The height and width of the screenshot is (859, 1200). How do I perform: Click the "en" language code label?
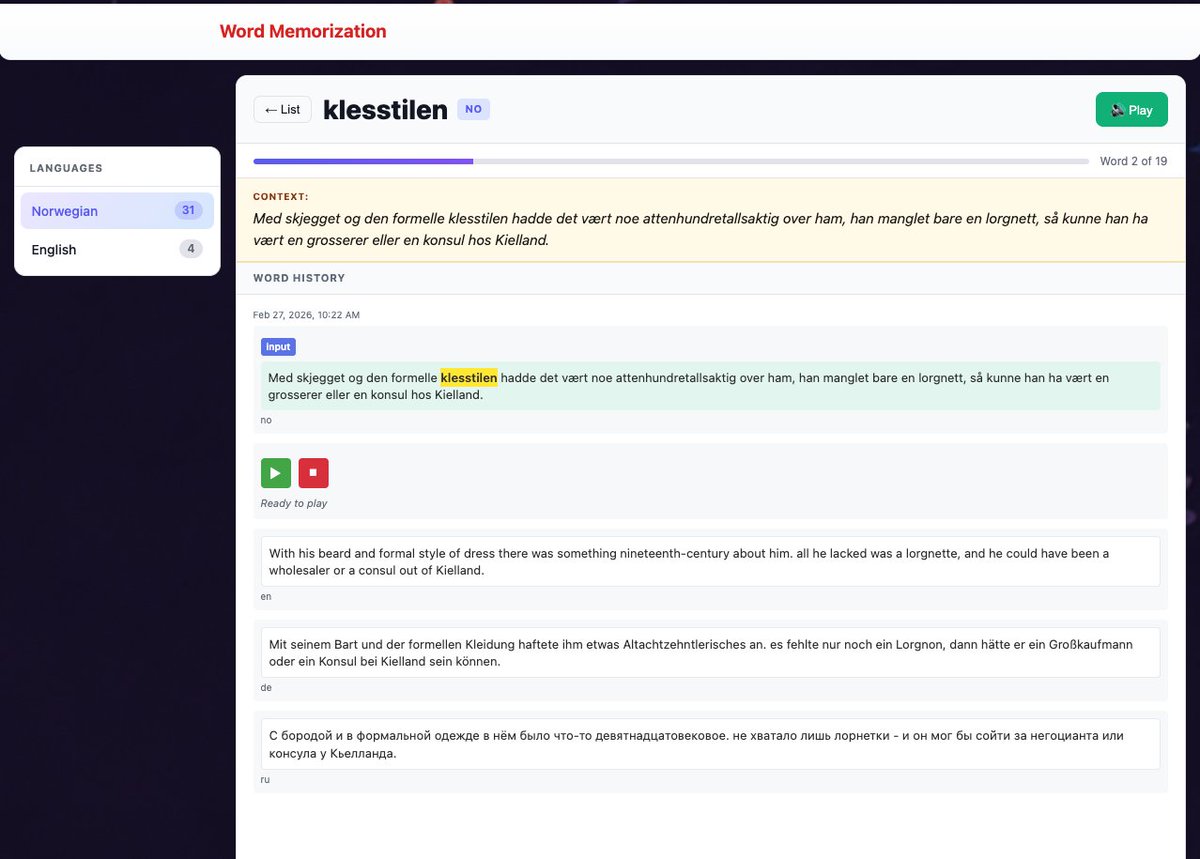266,597
